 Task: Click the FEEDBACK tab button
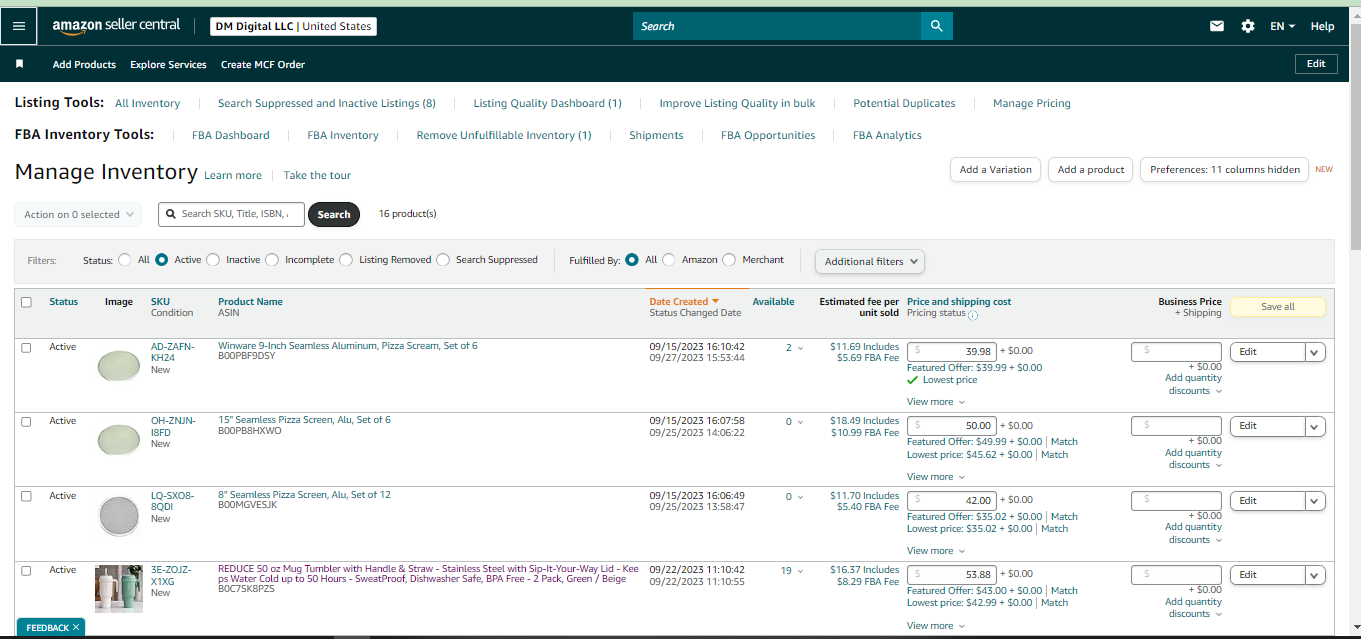pos(50,628)
